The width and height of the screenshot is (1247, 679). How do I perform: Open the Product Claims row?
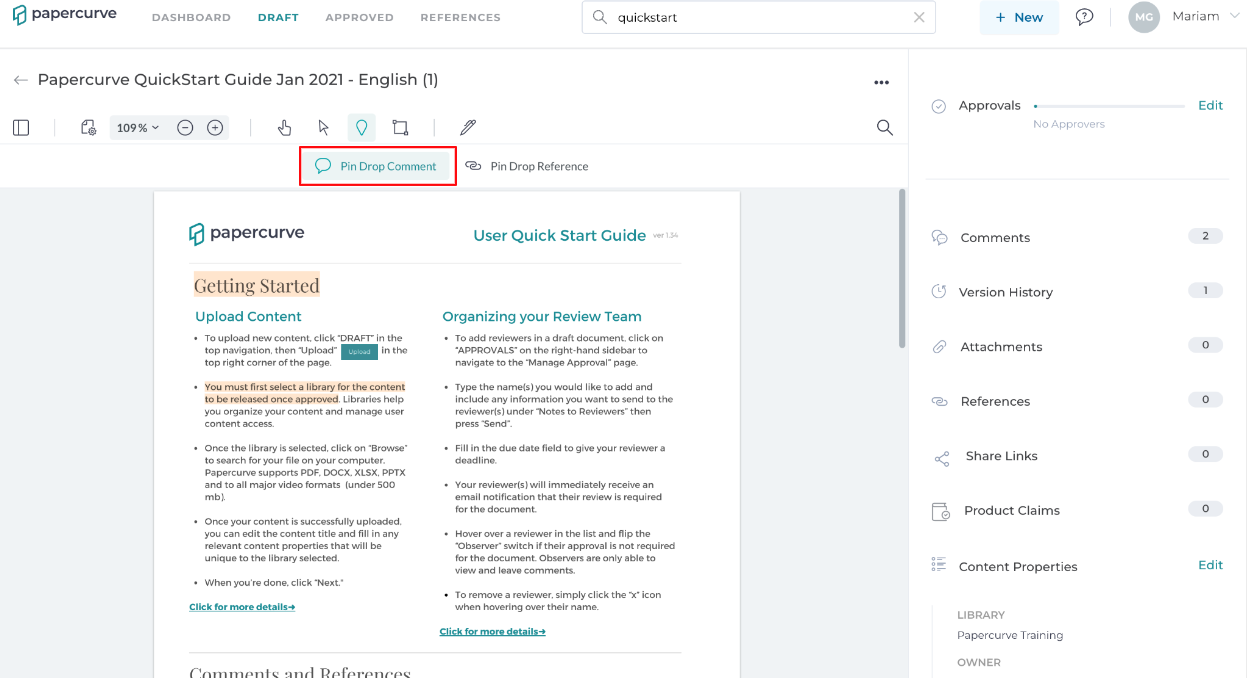pos(1076,510)
